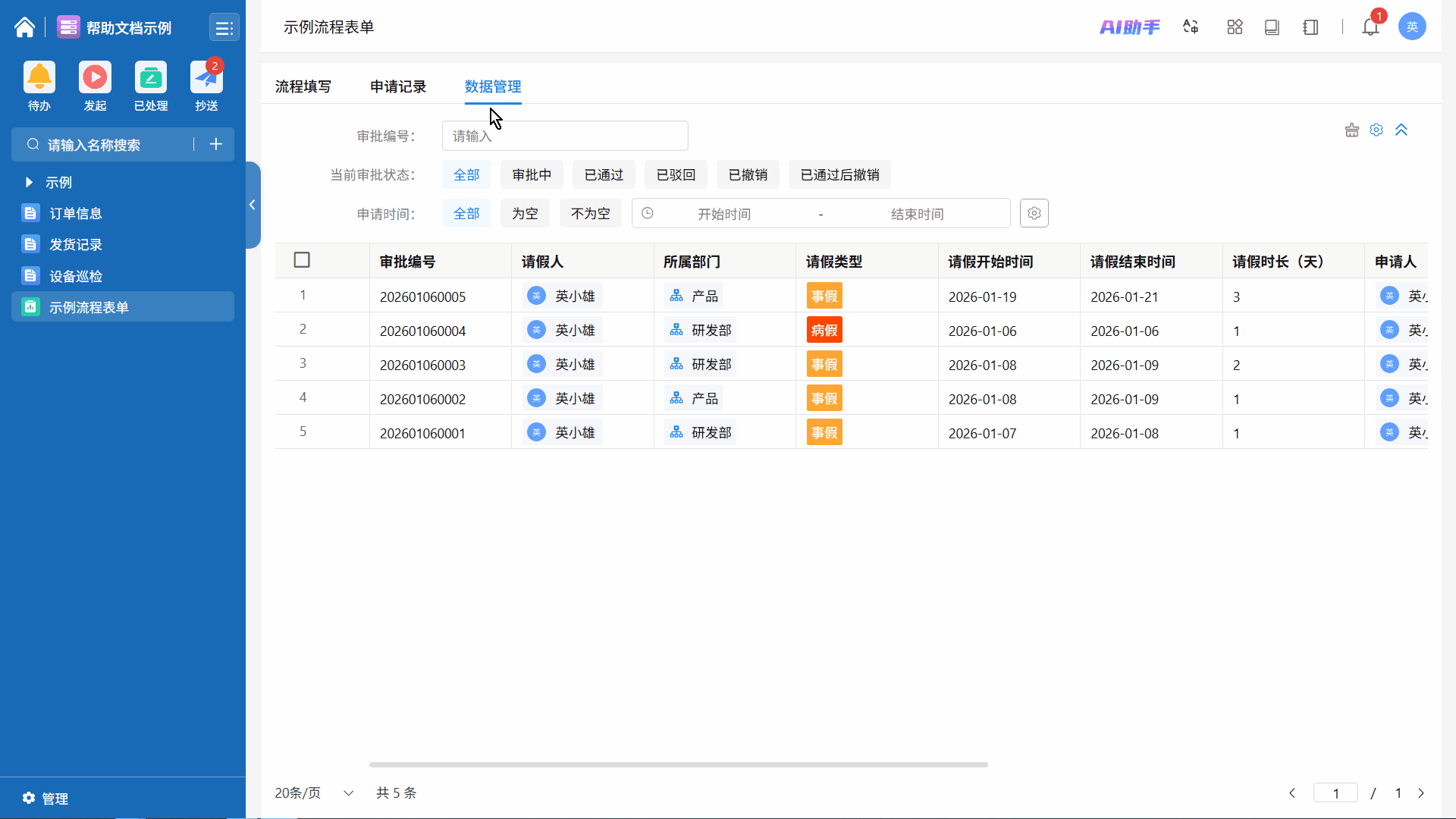The height and width of the screenshot is (819, 1456).
Task: Collapse the filter panel with the double chevron
Action: [1401, 130]
